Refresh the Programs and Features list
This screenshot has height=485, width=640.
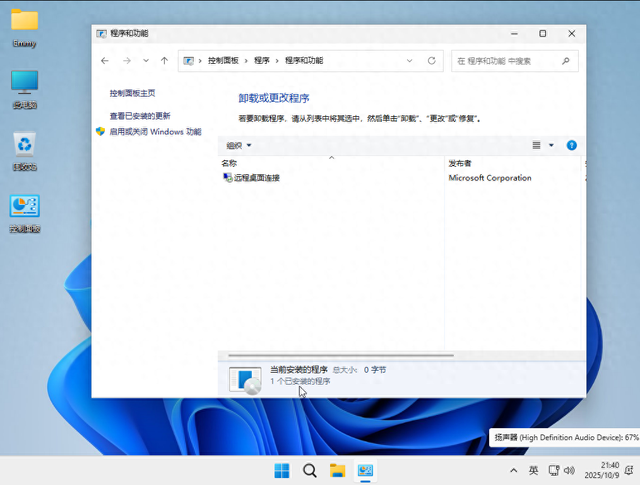pos(432,61)
